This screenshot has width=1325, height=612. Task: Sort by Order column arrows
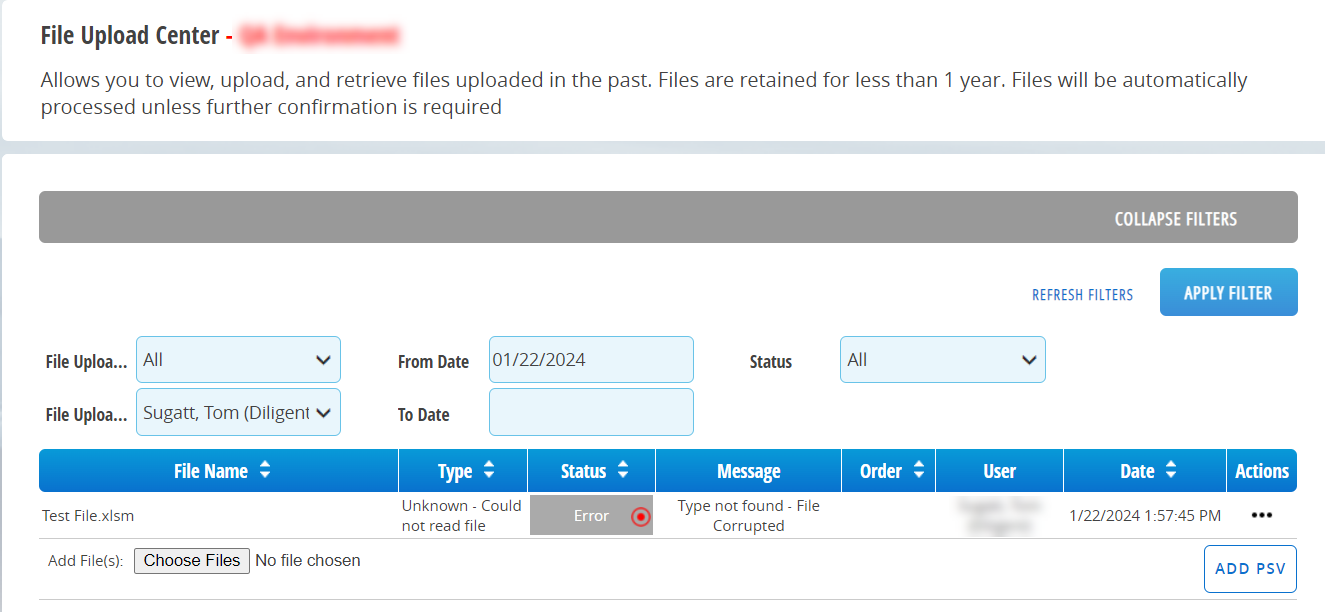[917, 470]
